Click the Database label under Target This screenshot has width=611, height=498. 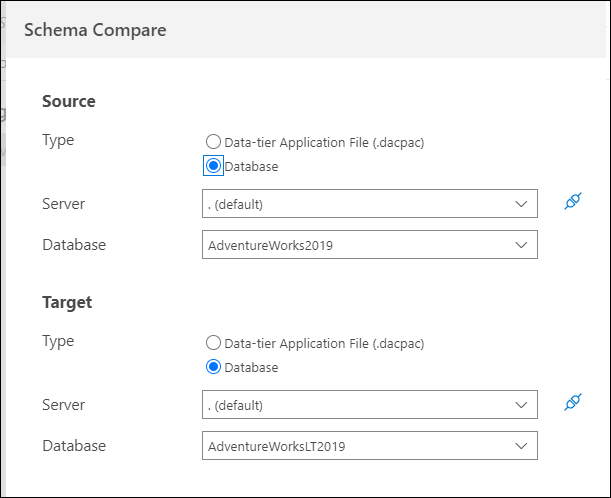coord(74,445)
